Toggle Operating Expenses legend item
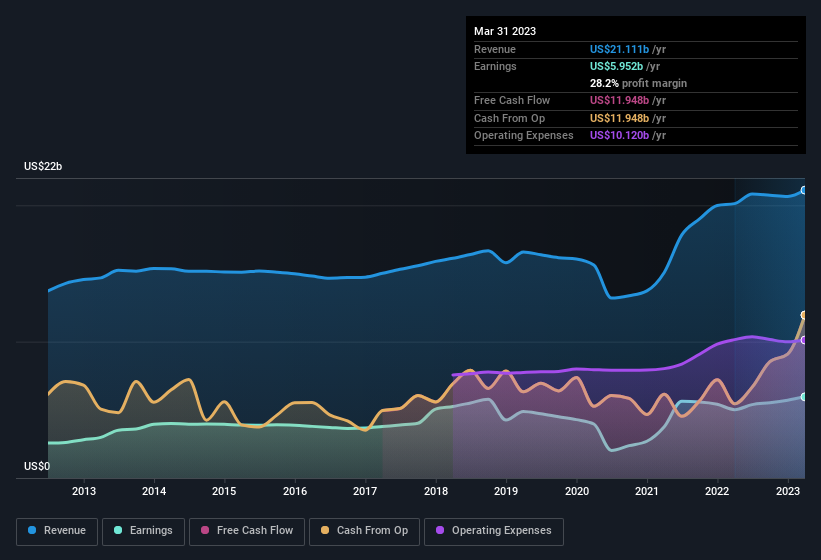The height and width of the screenshot is (560, 821). pos(493,531)
